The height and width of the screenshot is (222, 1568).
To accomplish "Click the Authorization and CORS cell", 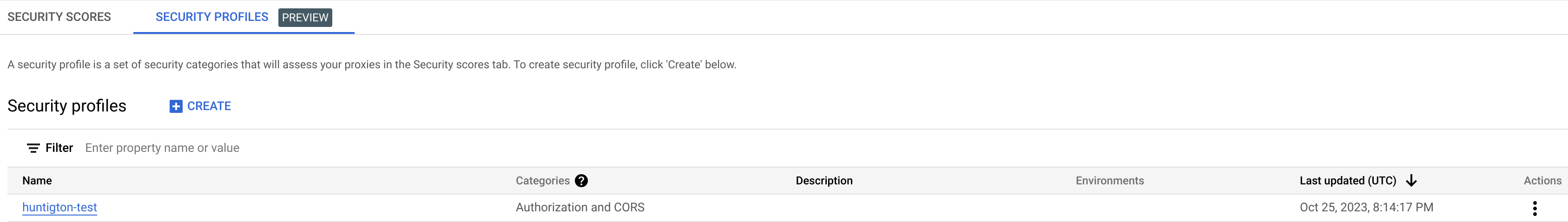I will [x=580, y=208].
